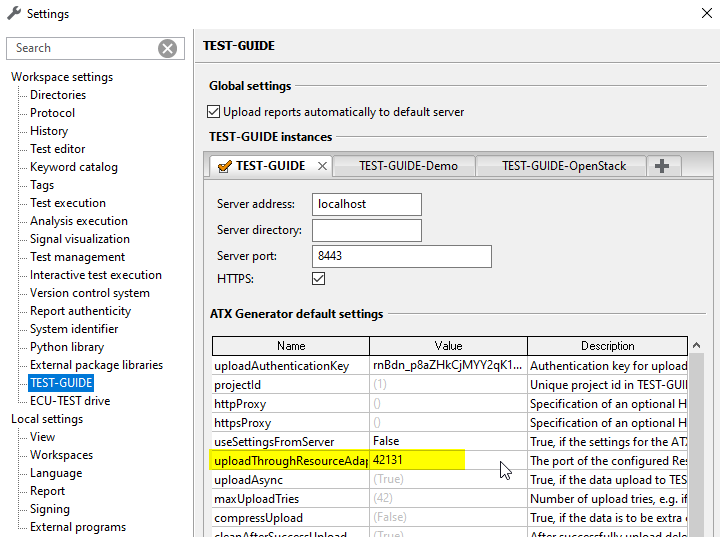Screen dimensions: 720x537
Task: Open Version control system settings
Action: pyautogui.click(x=90, y=293)
